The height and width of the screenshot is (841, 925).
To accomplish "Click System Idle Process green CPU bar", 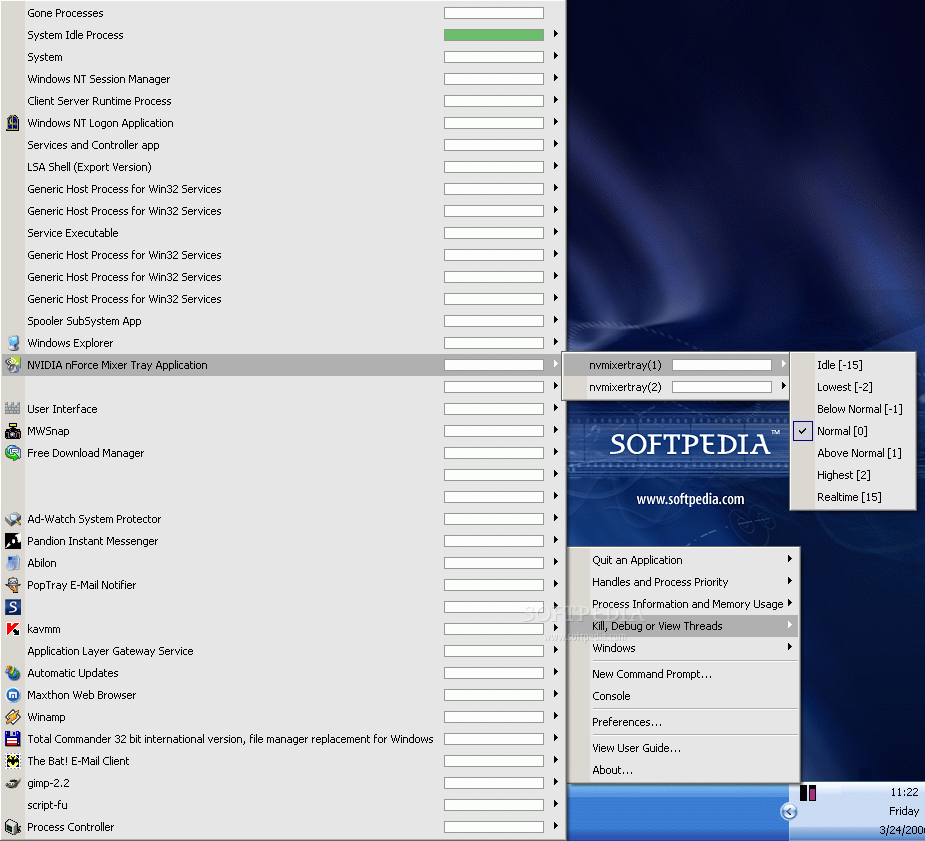I will click(494, 35).
